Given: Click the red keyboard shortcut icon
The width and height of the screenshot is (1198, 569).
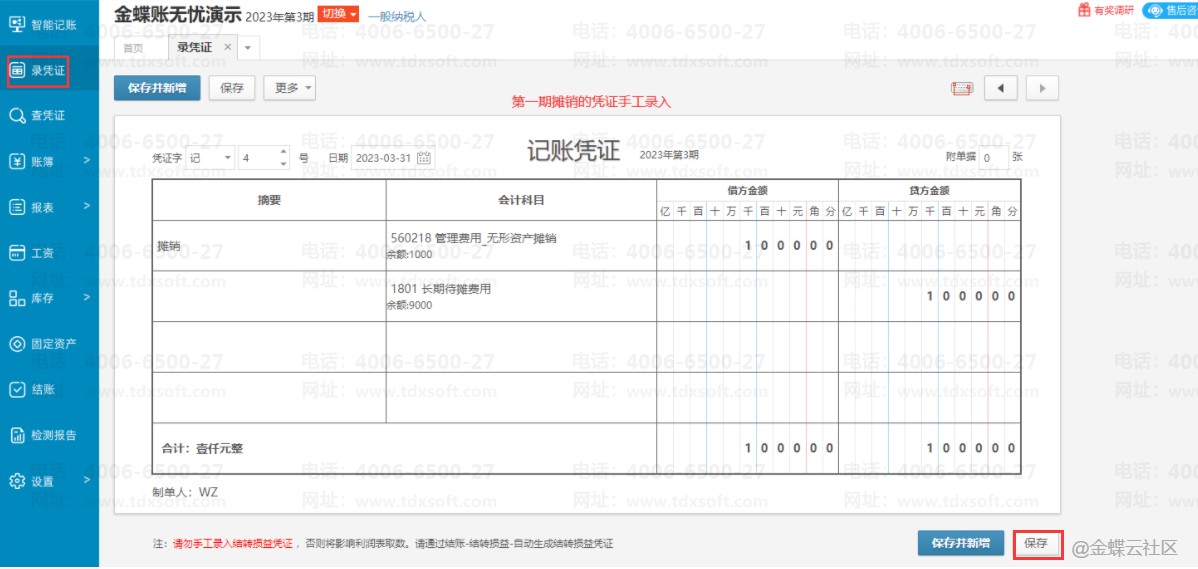Looking at the screenshot, I should pyautogui.click(x=961, y=88).
